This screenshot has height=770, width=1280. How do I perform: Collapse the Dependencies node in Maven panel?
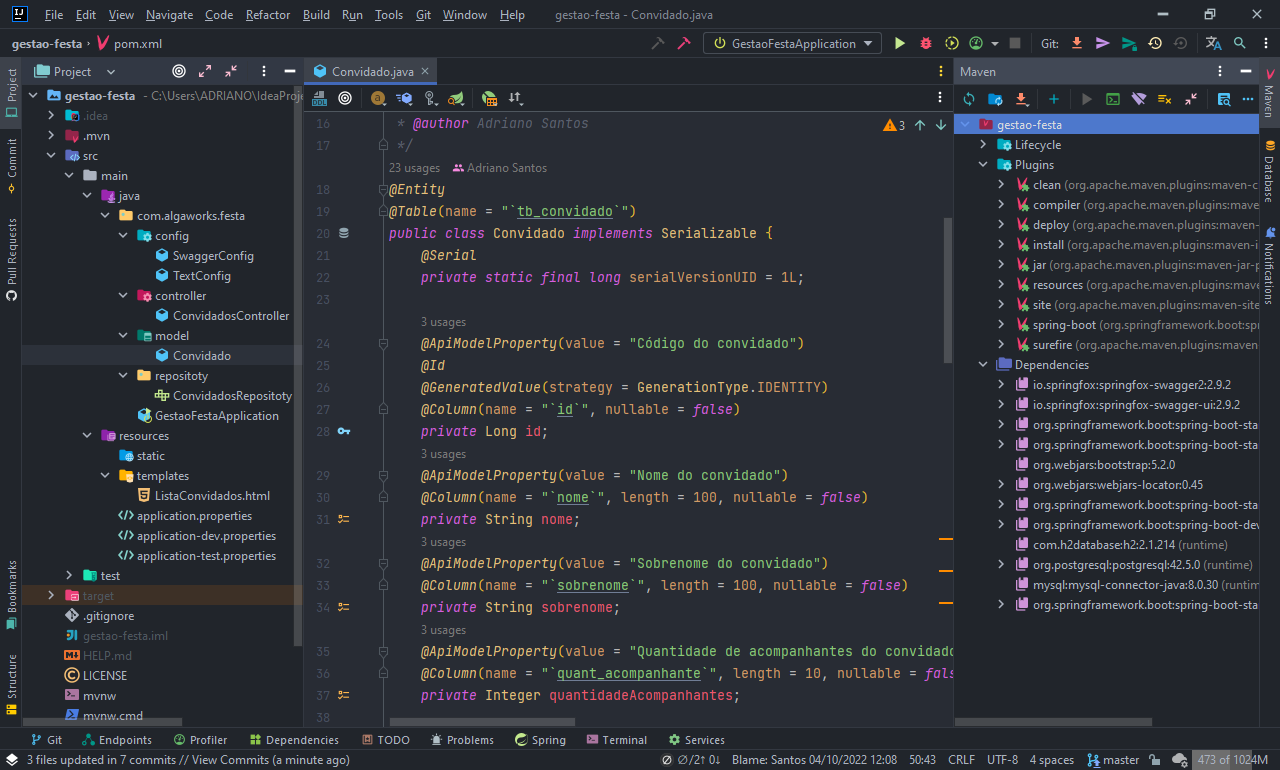(x=982, y=364)
